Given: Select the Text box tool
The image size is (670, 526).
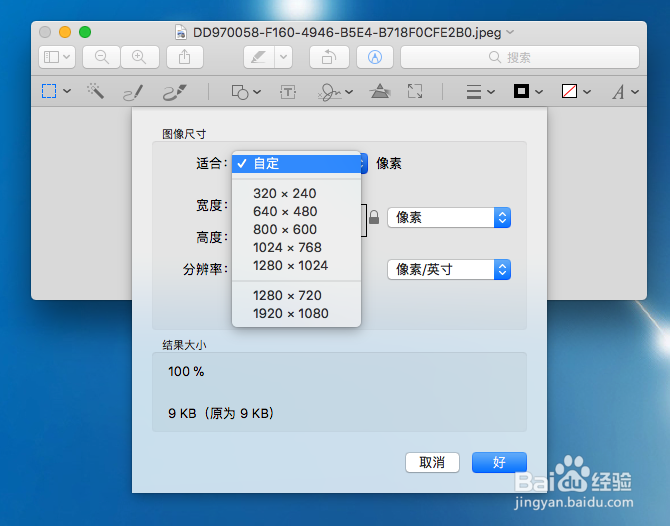Looking at the screenshot, I should click(x=288, y=92).
